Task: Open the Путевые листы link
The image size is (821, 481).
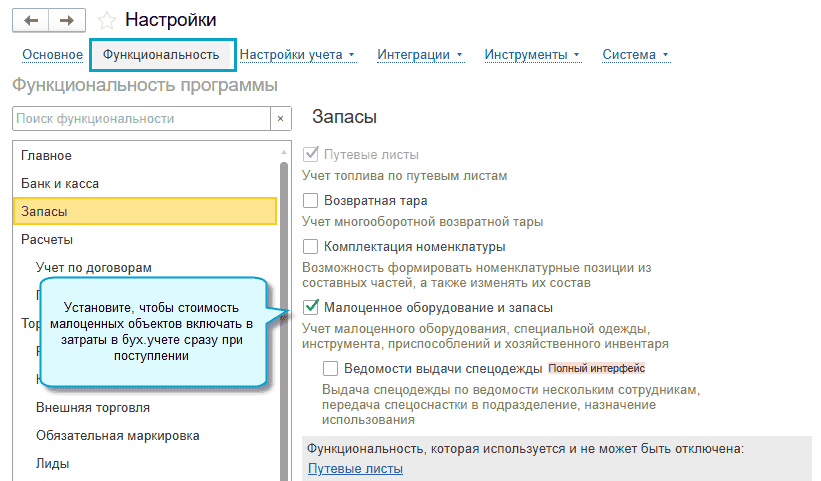Action: coord(355,468)
